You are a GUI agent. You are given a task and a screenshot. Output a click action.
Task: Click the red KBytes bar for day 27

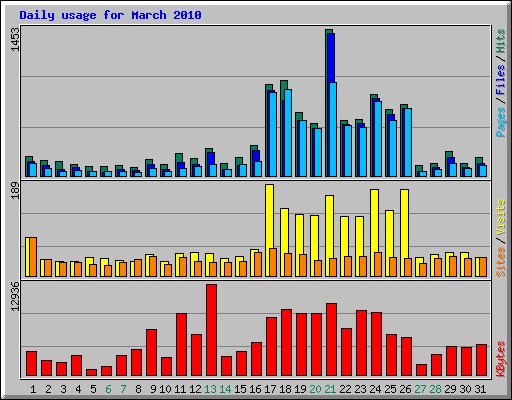421,370
